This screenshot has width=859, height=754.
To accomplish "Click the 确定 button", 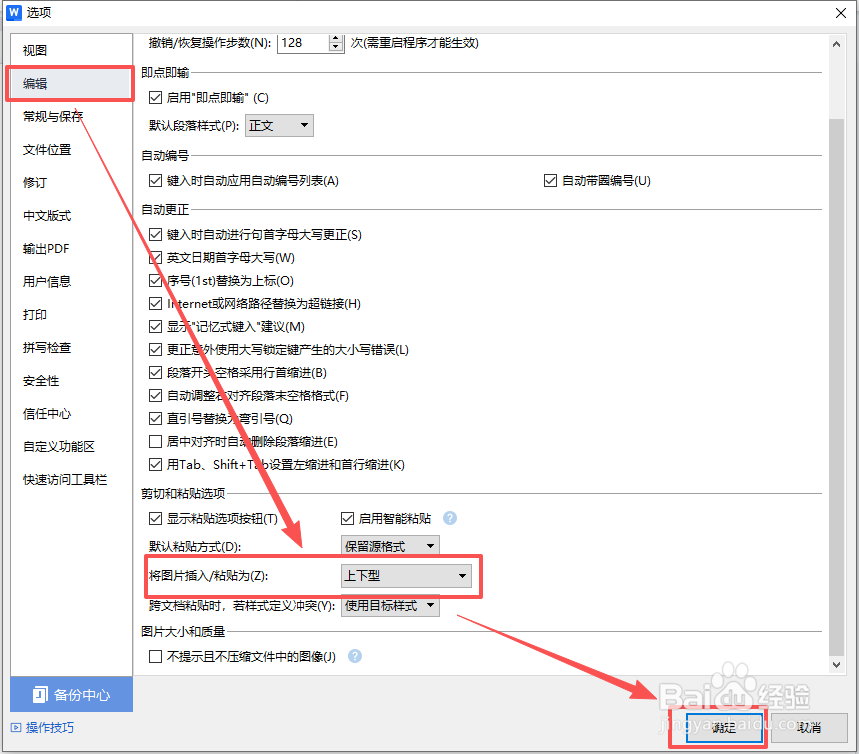I will point(724,728).
